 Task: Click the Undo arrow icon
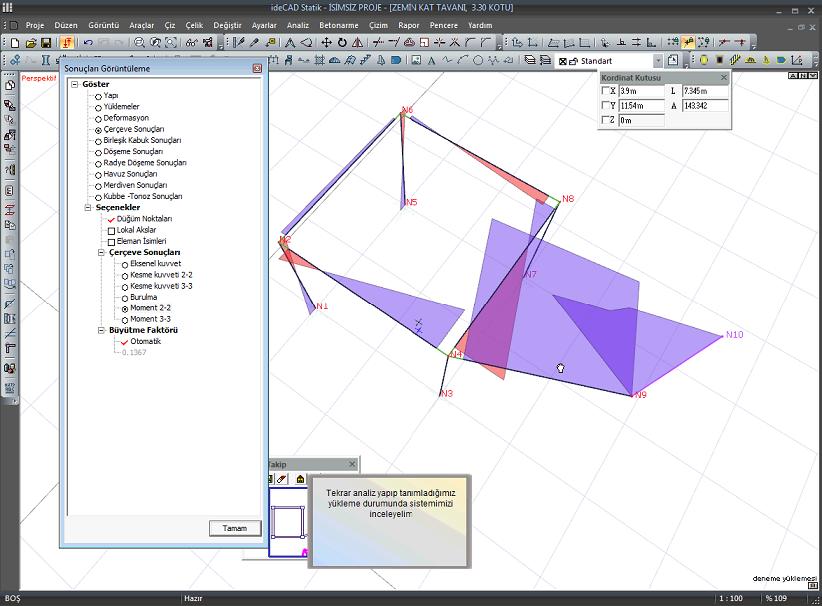point(88,43)
